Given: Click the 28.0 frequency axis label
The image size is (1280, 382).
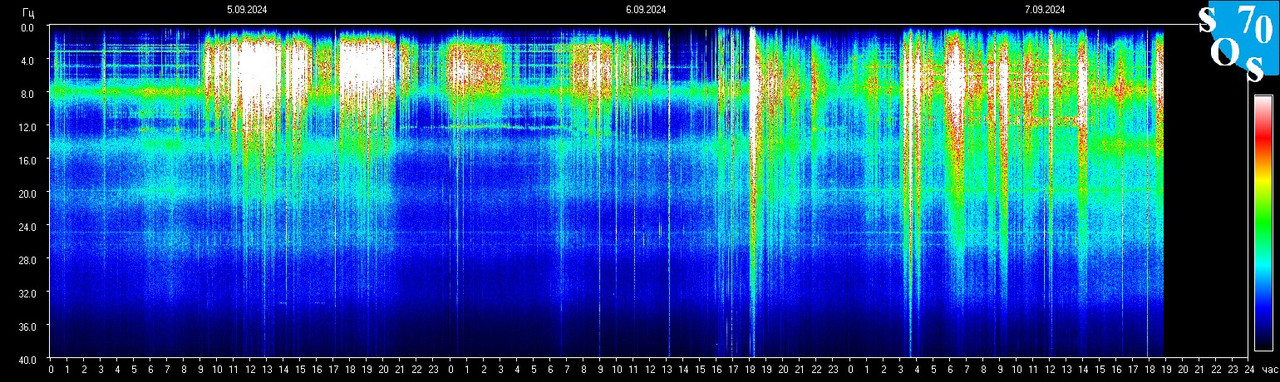Looking at the screenshot, I should (28, 260).
